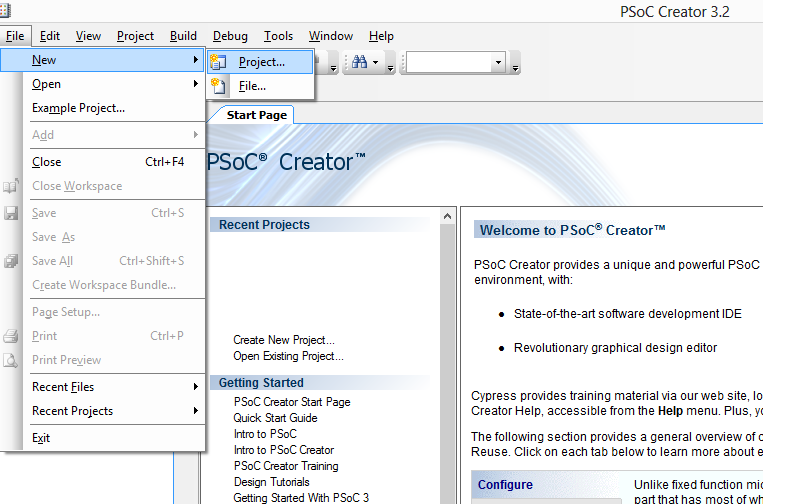Click the Print printer icon
Screen dimensions: 806x504
(11, 336)
